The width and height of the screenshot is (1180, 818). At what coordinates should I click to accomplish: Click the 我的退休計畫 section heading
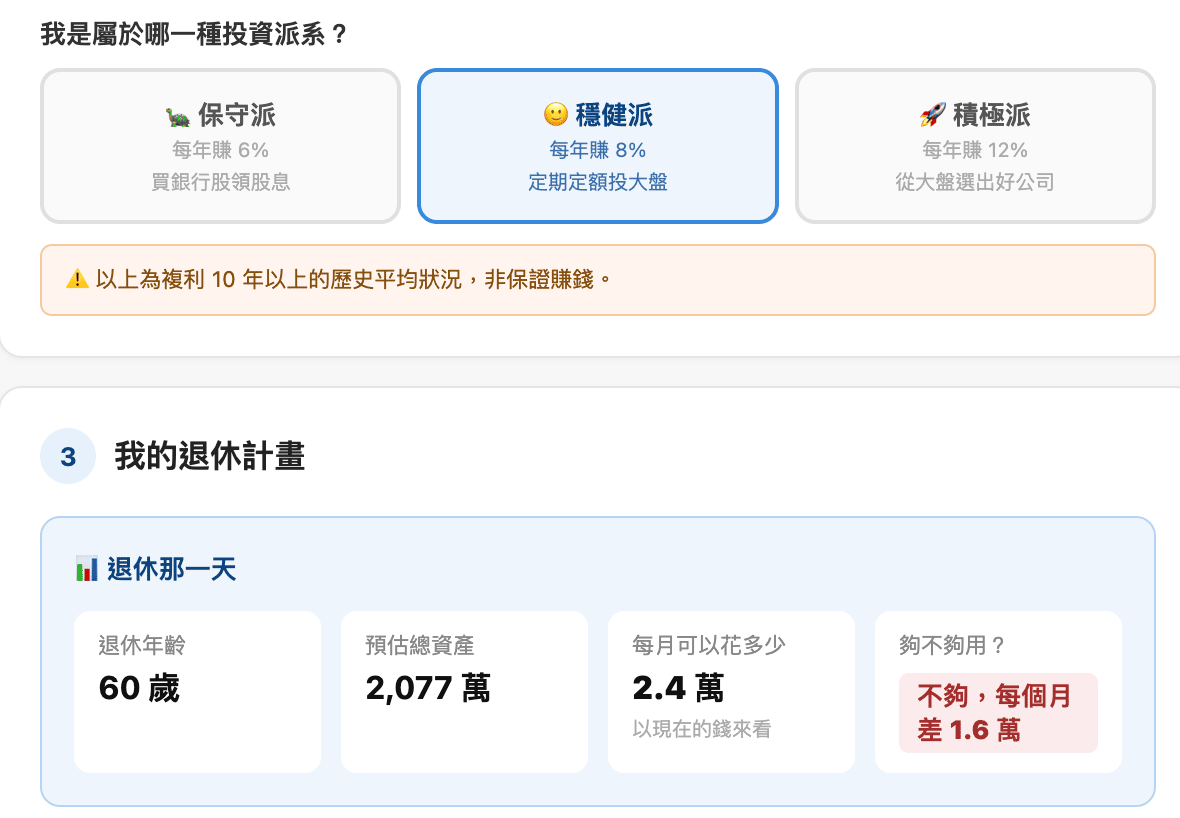[x=209, y=456]
